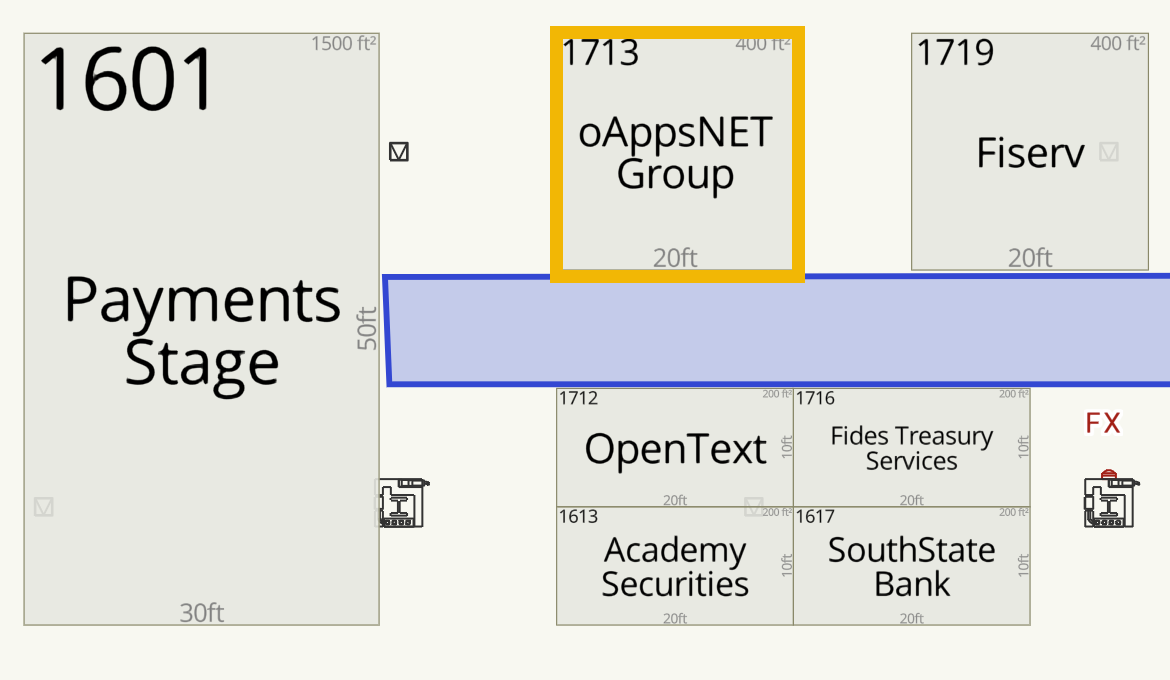The height and width of the screenshot is (680, 1170).
Task: Open the highlighted oAppsNET Group booth 1713
Action: pos(678,155)
